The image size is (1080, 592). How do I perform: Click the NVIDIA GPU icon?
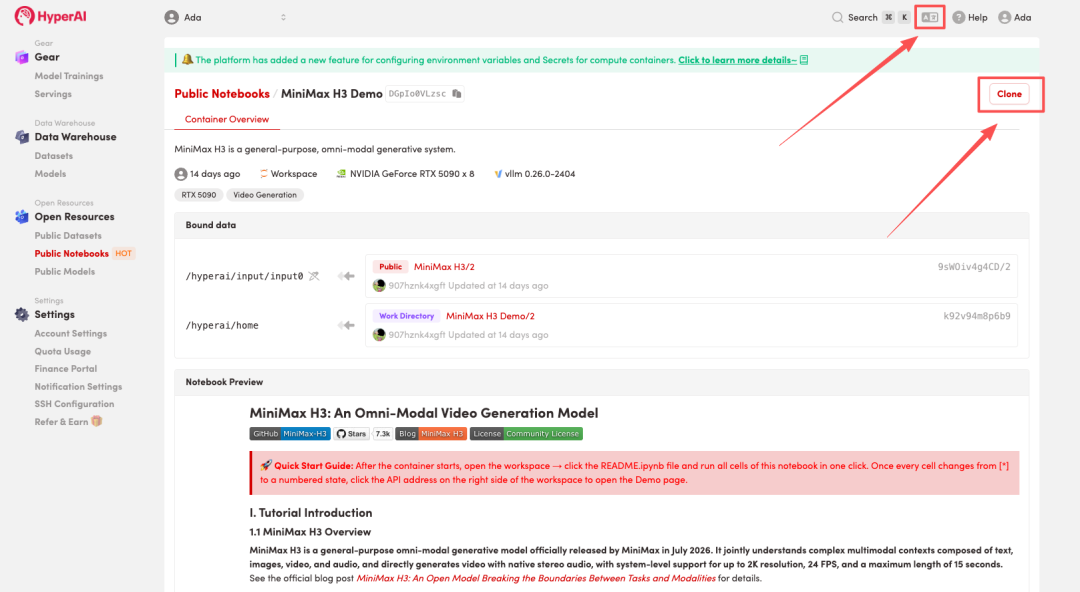[341, 174]
